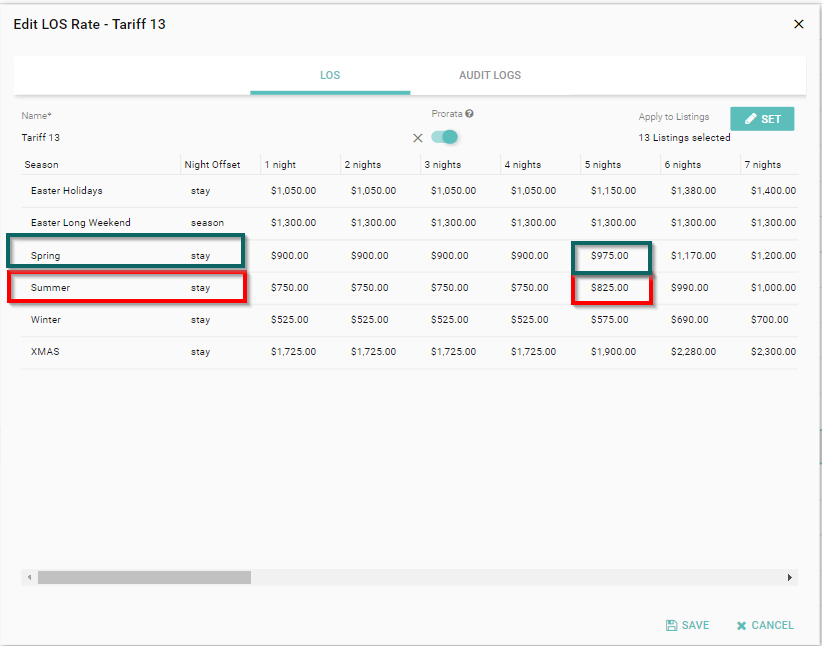822x646 pixels.
Task: Cancel editing the tariff
Action: 765,625
